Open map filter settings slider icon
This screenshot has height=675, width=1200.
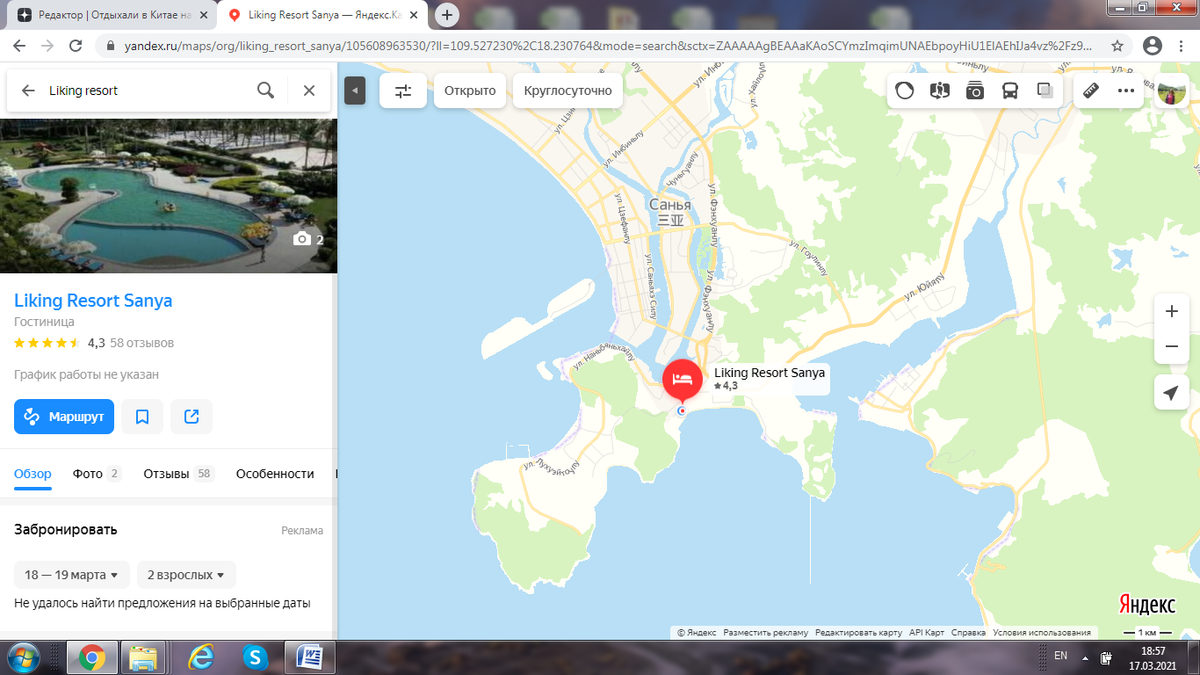click(403, 90)
